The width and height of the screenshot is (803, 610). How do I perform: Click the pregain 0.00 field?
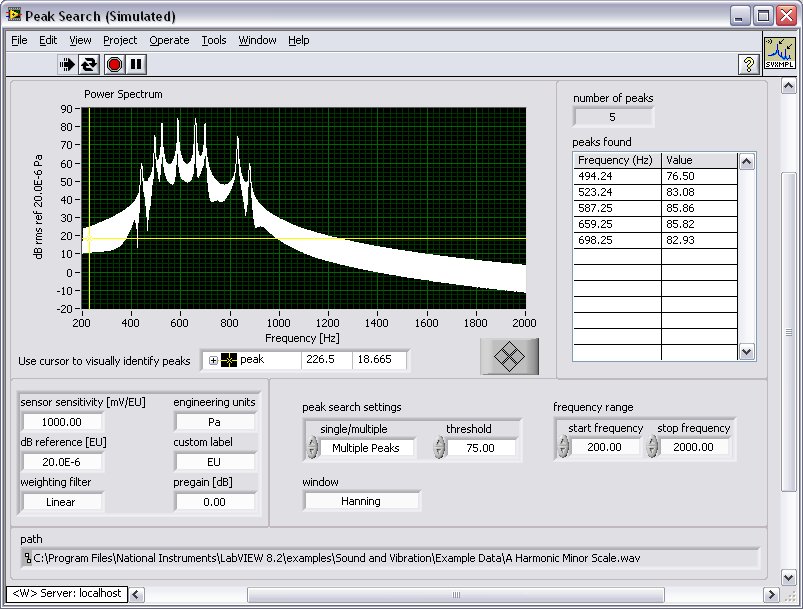click(214, 502)
